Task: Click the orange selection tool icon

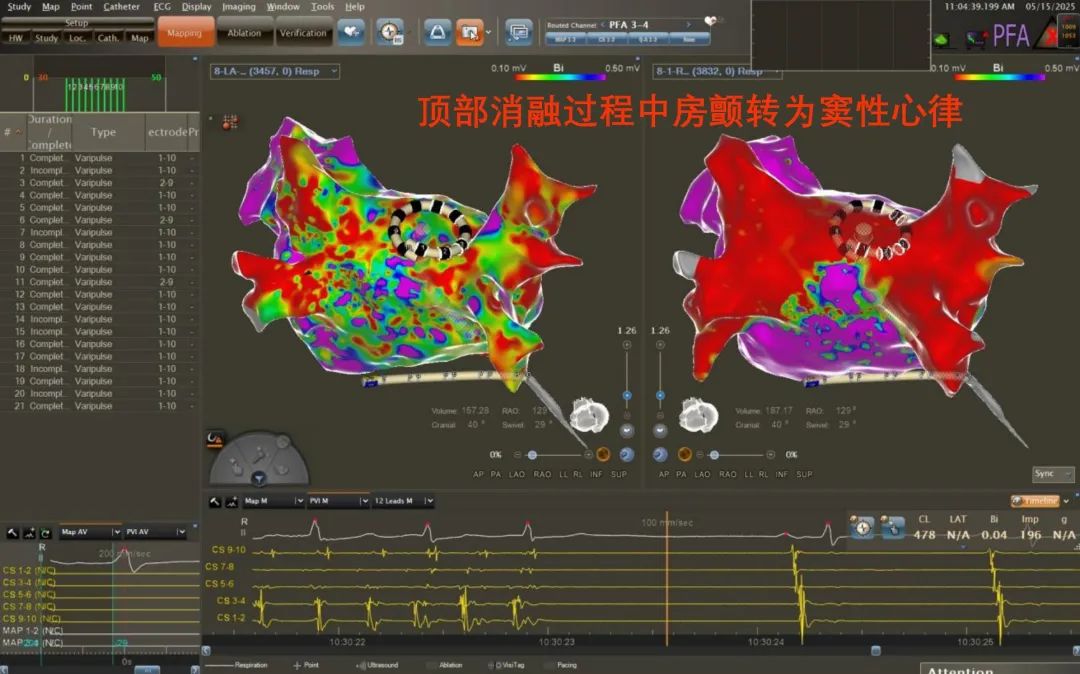Action: click(x=469, y=32)
